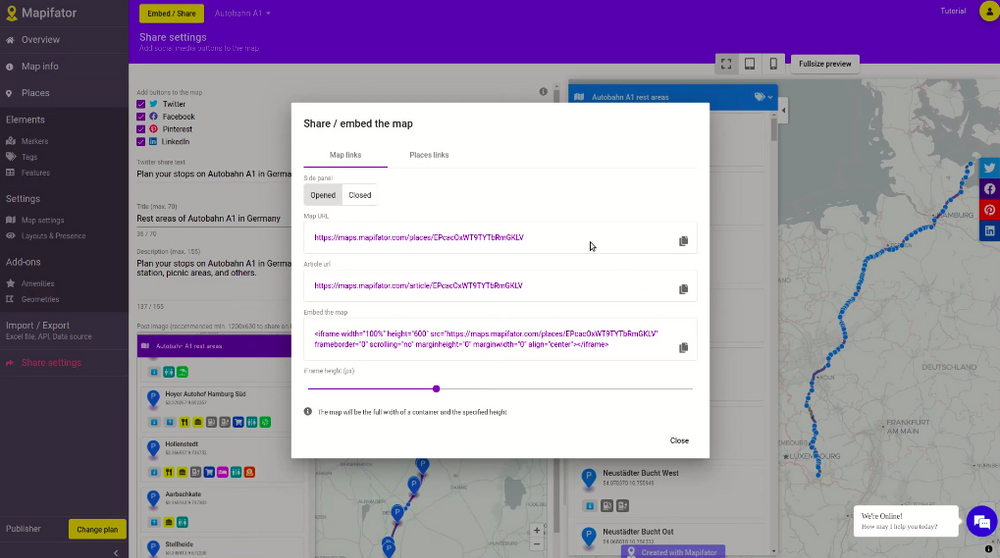Select the mobile phone preview icon
Viewport: 1000px width, 558px height.
point(773,64)
